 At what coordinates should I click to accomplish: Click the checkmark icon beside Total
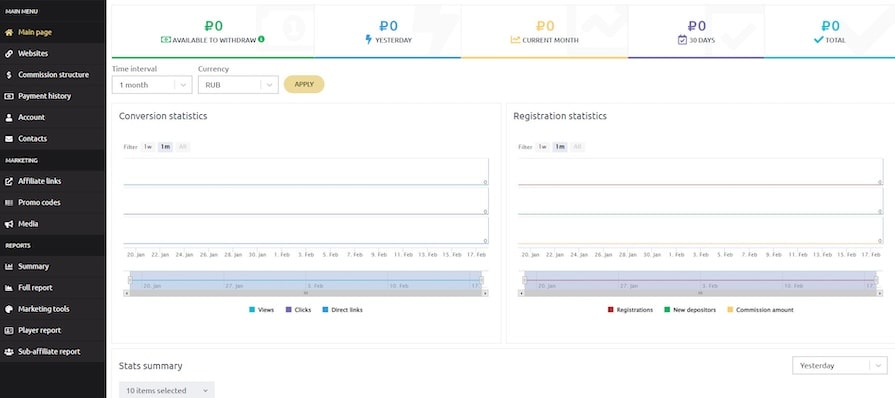click(819, 40)
